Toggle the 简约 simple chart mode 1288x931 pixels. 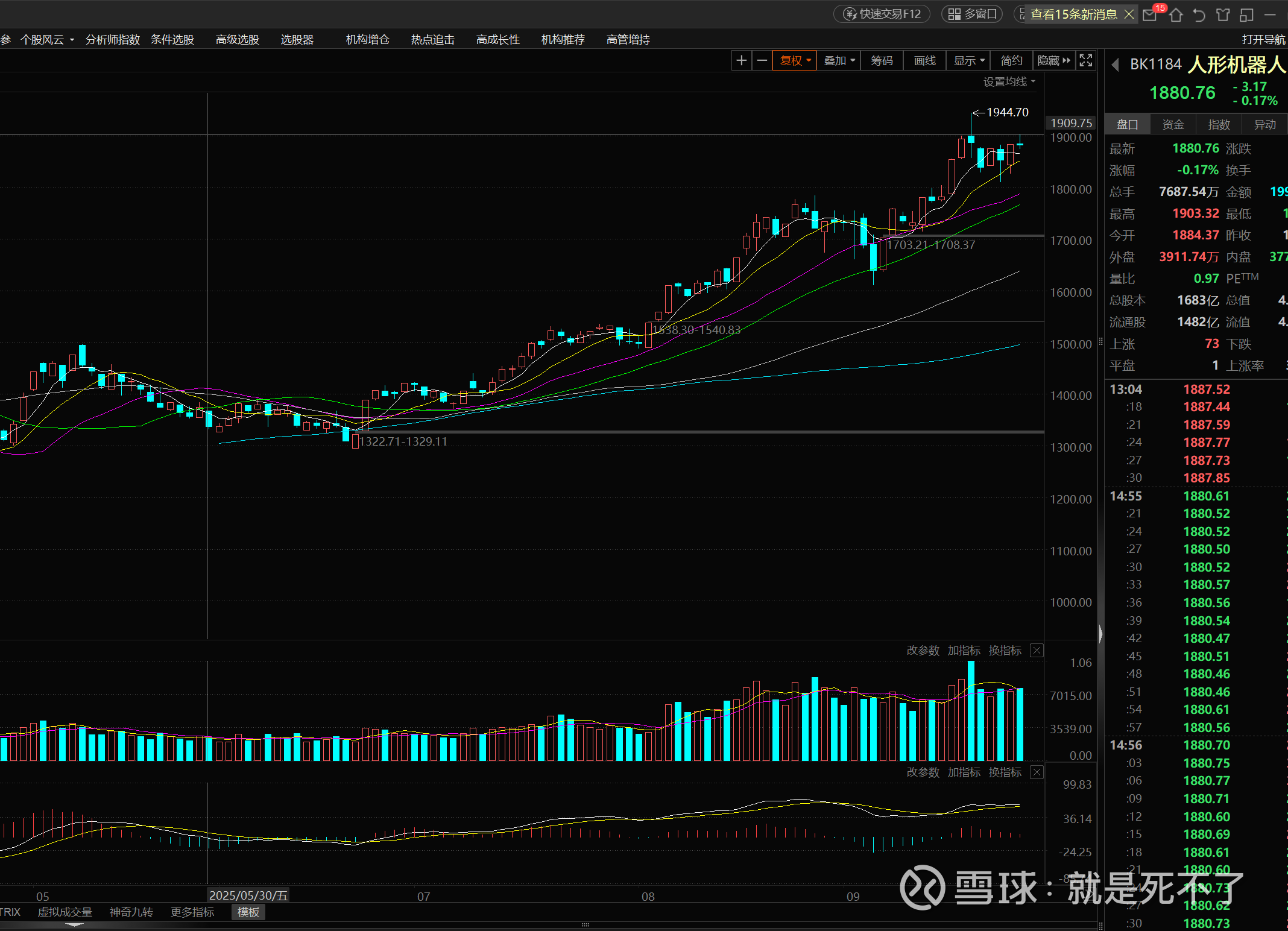pyautogui.click(x=1011, y=60)
